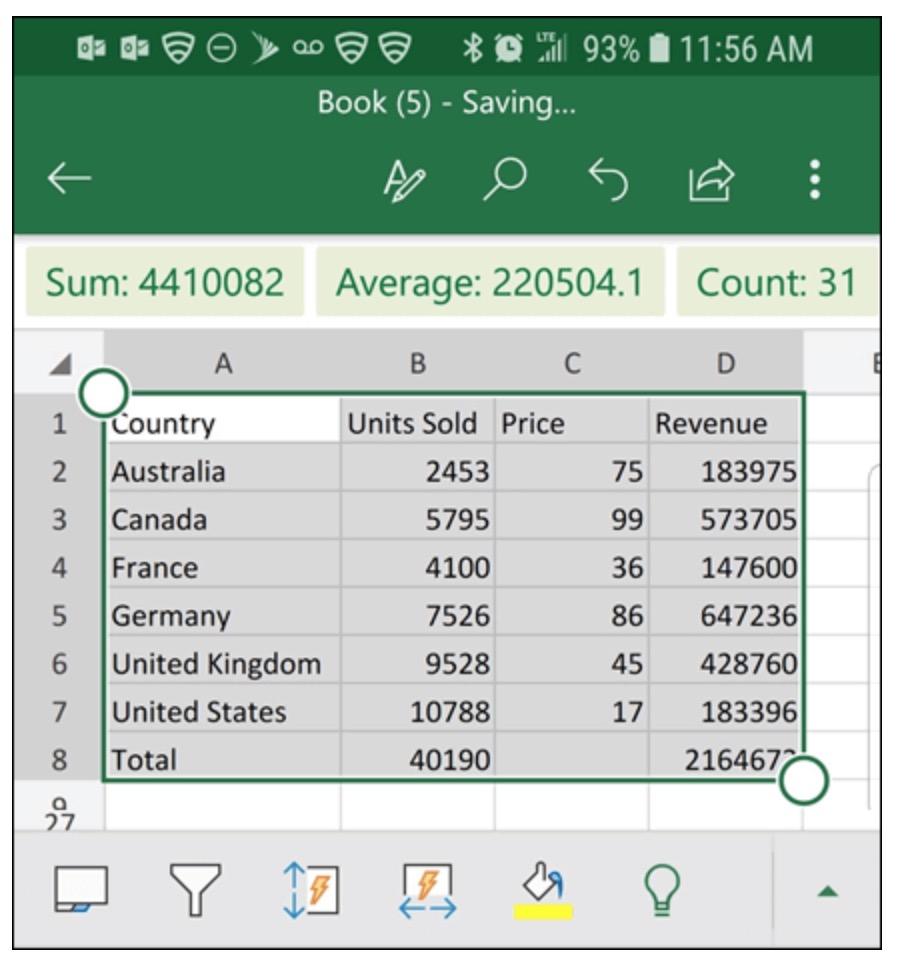900x964 pixels.
Task: Open the three-dot overflow menu
Action: 815,180
